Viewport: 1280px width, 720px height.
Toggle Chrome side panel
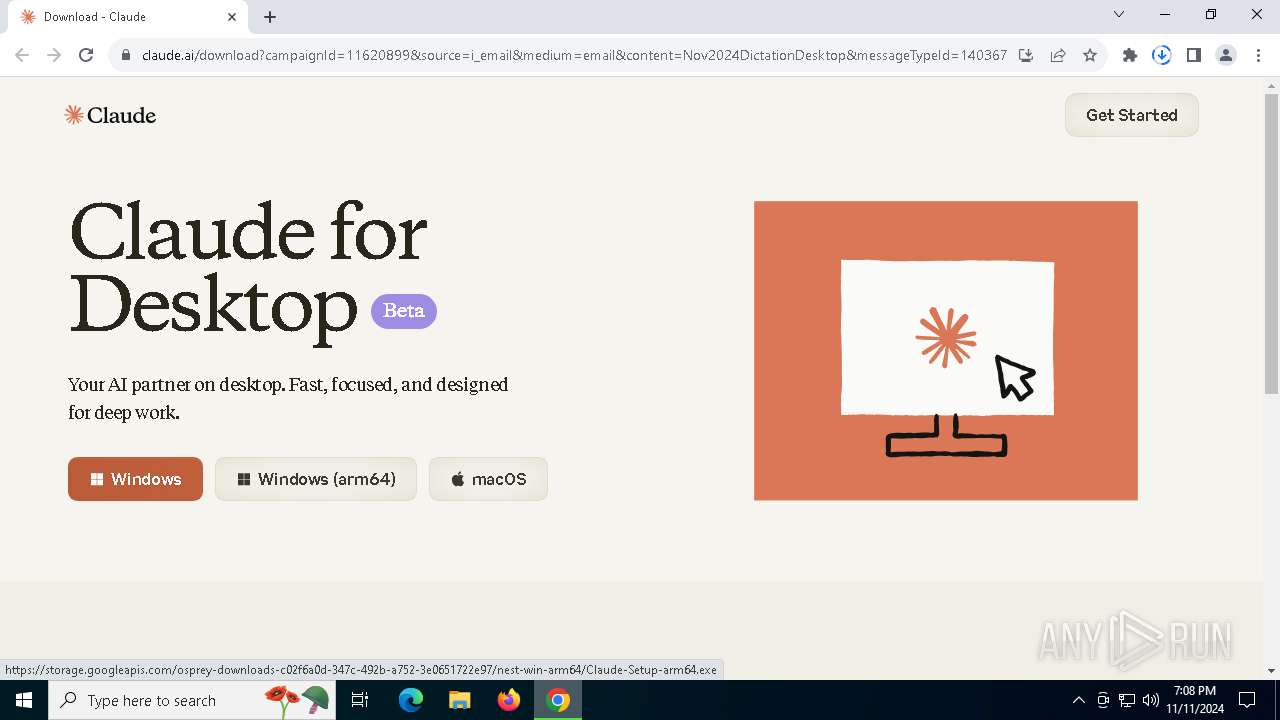click(1194, 55)
